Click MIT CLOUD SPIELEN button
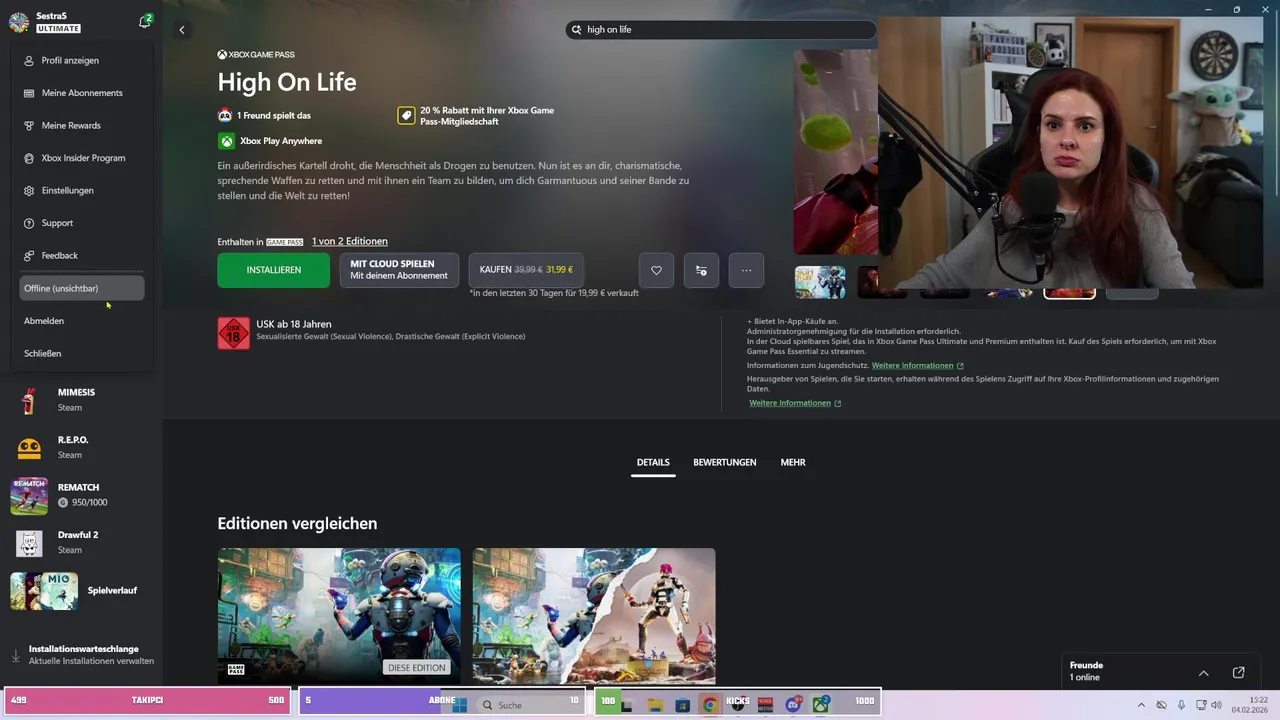The width and height of the screenshot is (1280, 720). [x=399, y=270]
